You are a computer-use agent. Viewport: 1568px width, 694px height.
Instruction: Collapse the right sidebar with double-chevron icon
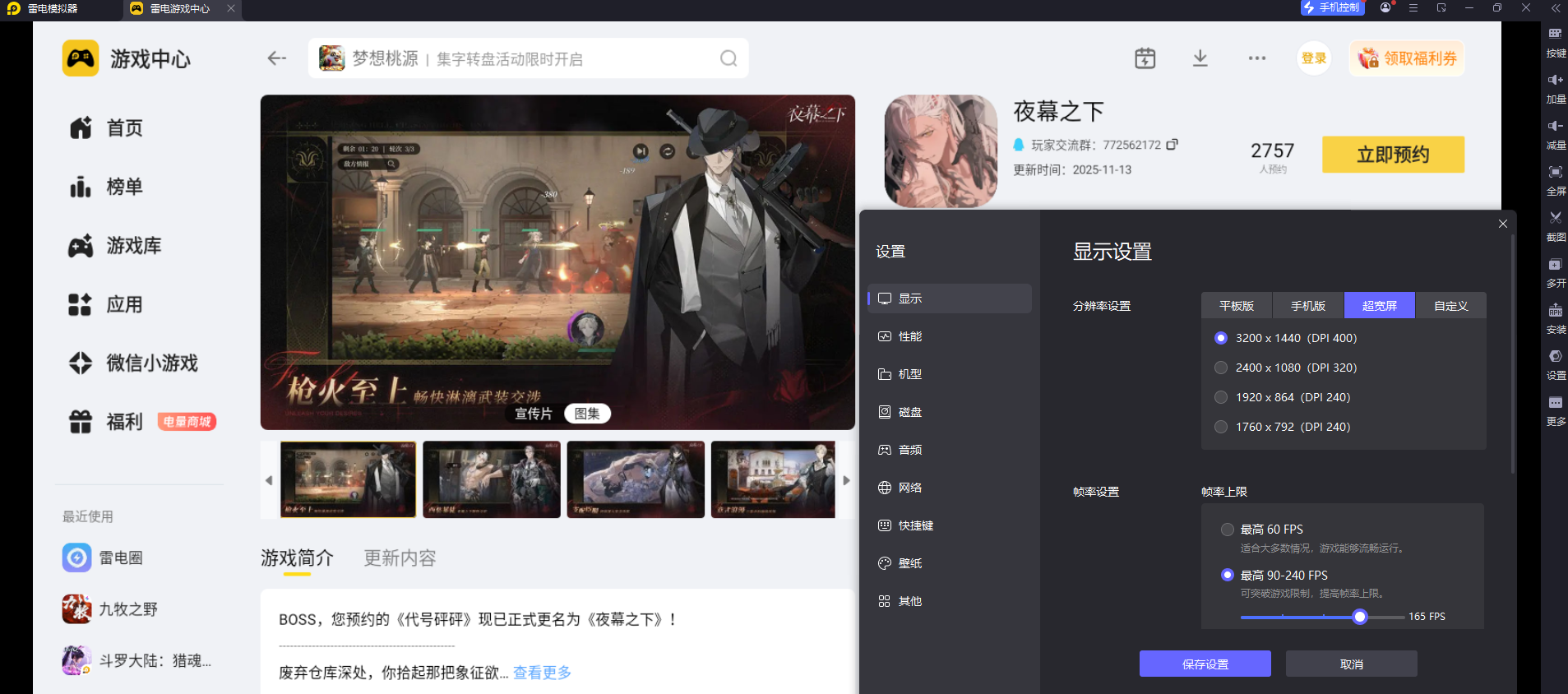(1556, 7)
